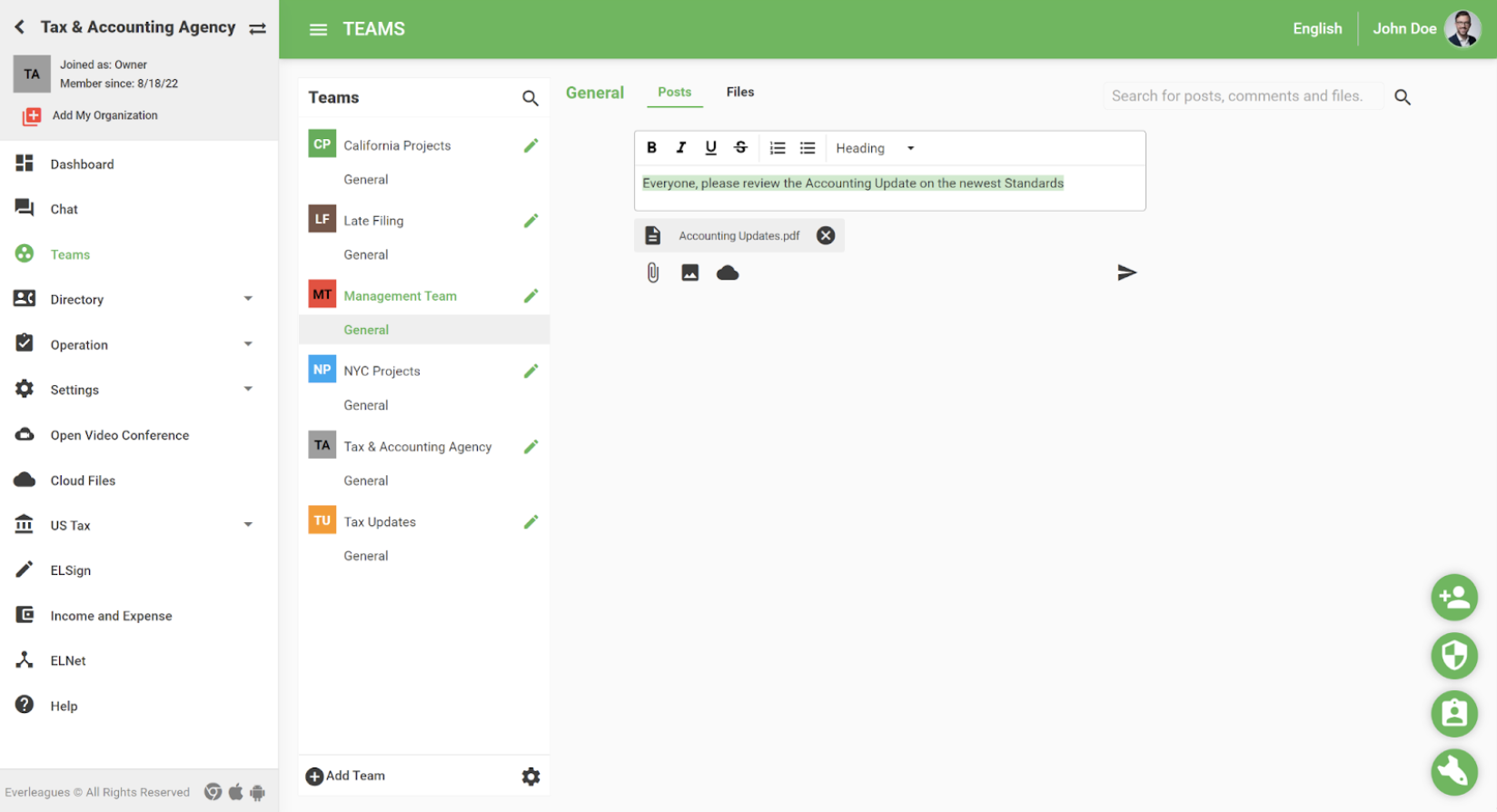Click John Doe profile avatar
Viewport: 1497px width, 812px height.
pyautogui.click(x=1462, y=29)
